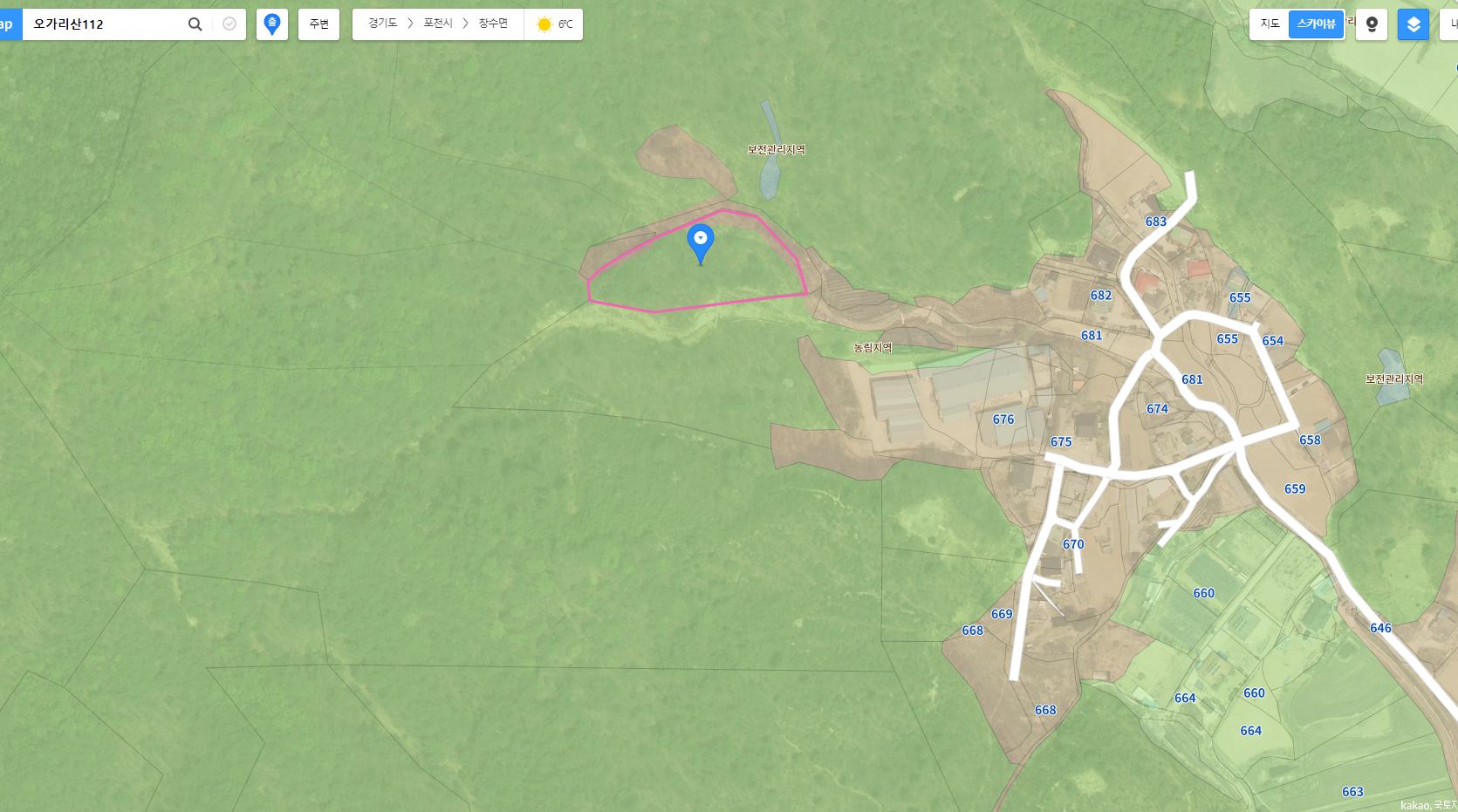This screenshot has height=812, width=1458.
Task: Click lot number 669 on the map
Action: pos(1002,614)
